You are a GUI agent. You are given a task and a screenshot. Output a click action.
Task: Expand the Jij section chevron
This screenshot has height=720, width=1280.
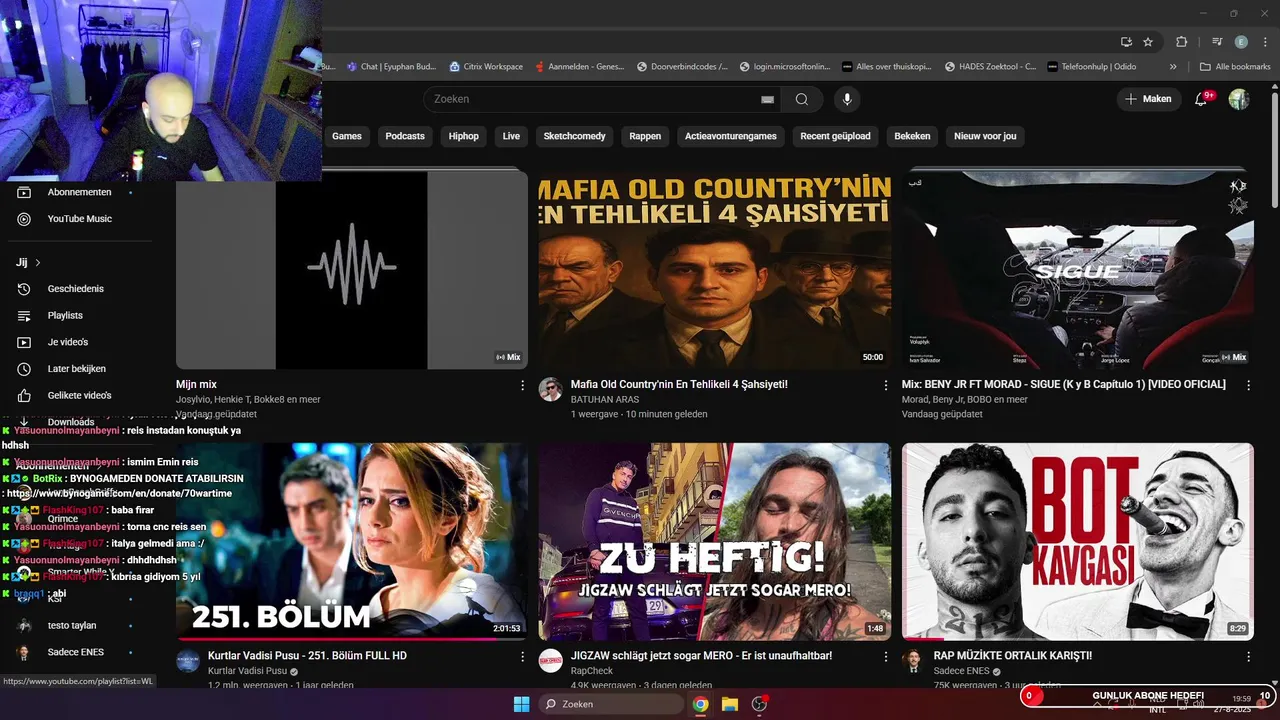click(x=38, y=263)
